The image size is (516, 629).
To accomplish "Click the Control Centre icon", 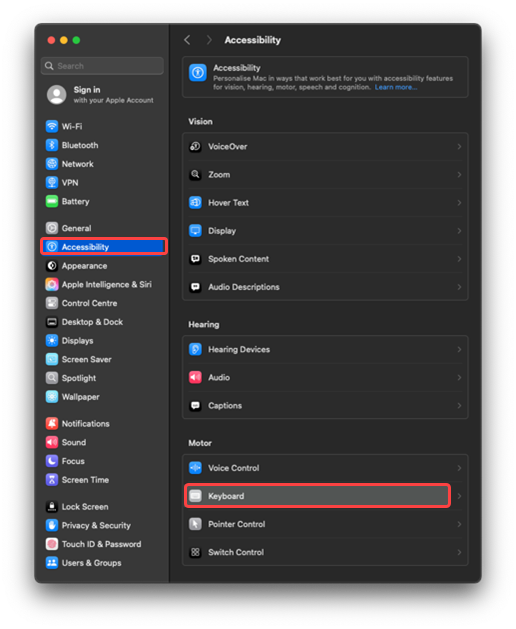I will [52, 303].
